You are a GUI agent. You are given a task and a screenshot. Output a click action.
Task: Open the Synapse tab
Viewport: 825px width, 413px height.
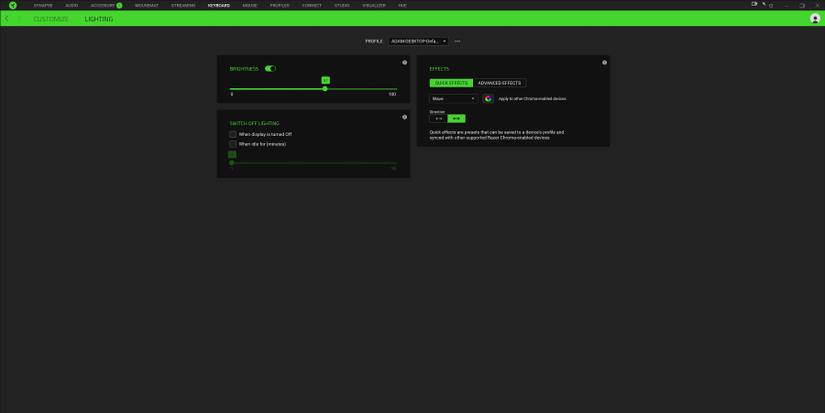pos(43,5)
